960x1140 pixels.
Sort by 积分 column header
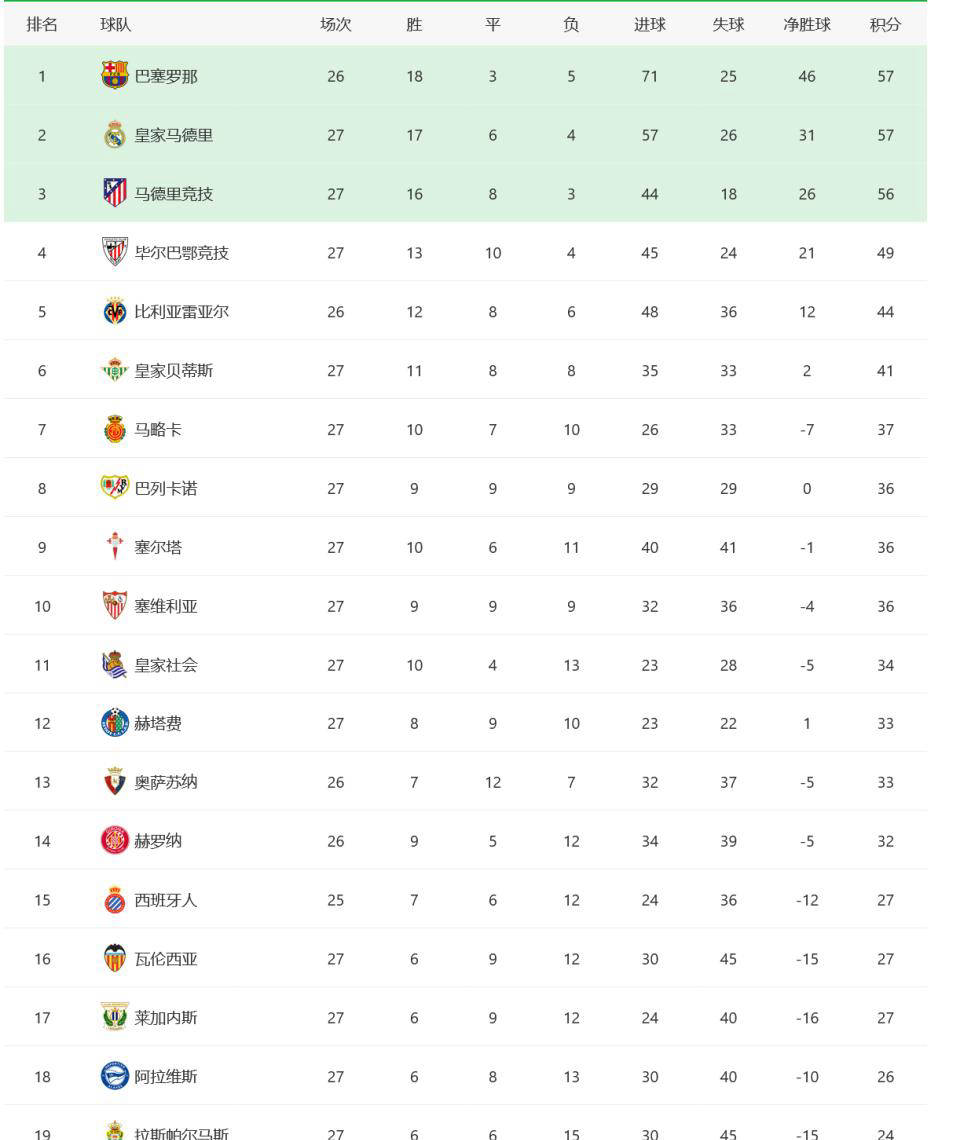pos(885,25)
